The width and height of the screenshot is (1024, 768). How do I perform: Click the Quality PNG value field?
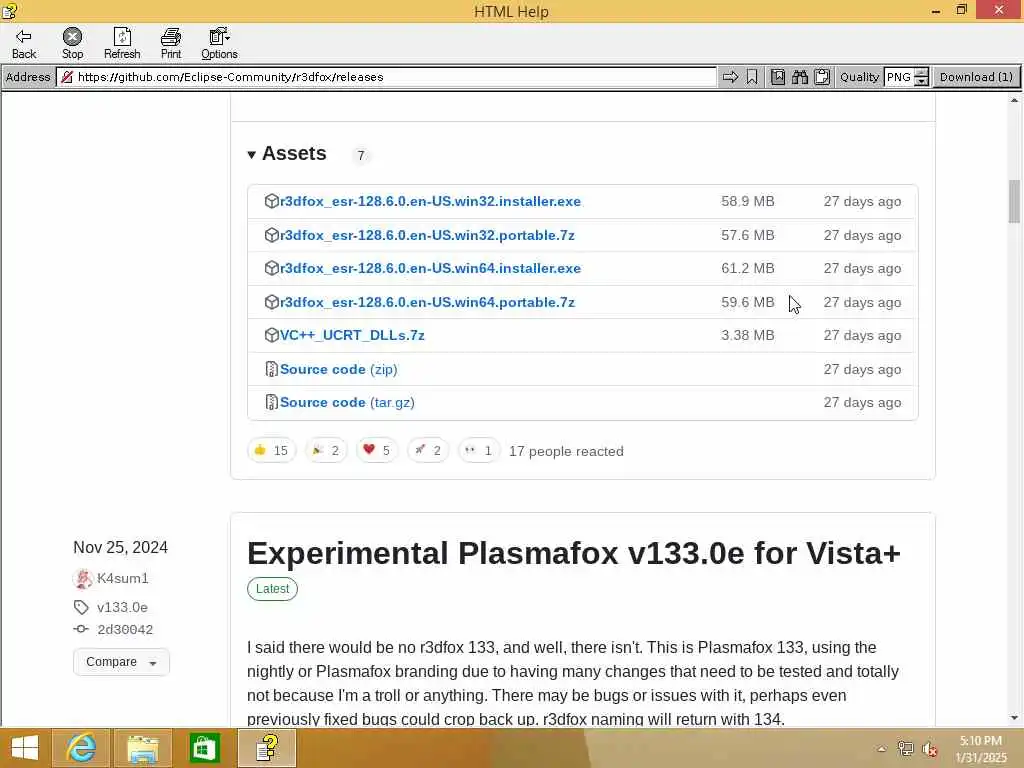point(899,77)
